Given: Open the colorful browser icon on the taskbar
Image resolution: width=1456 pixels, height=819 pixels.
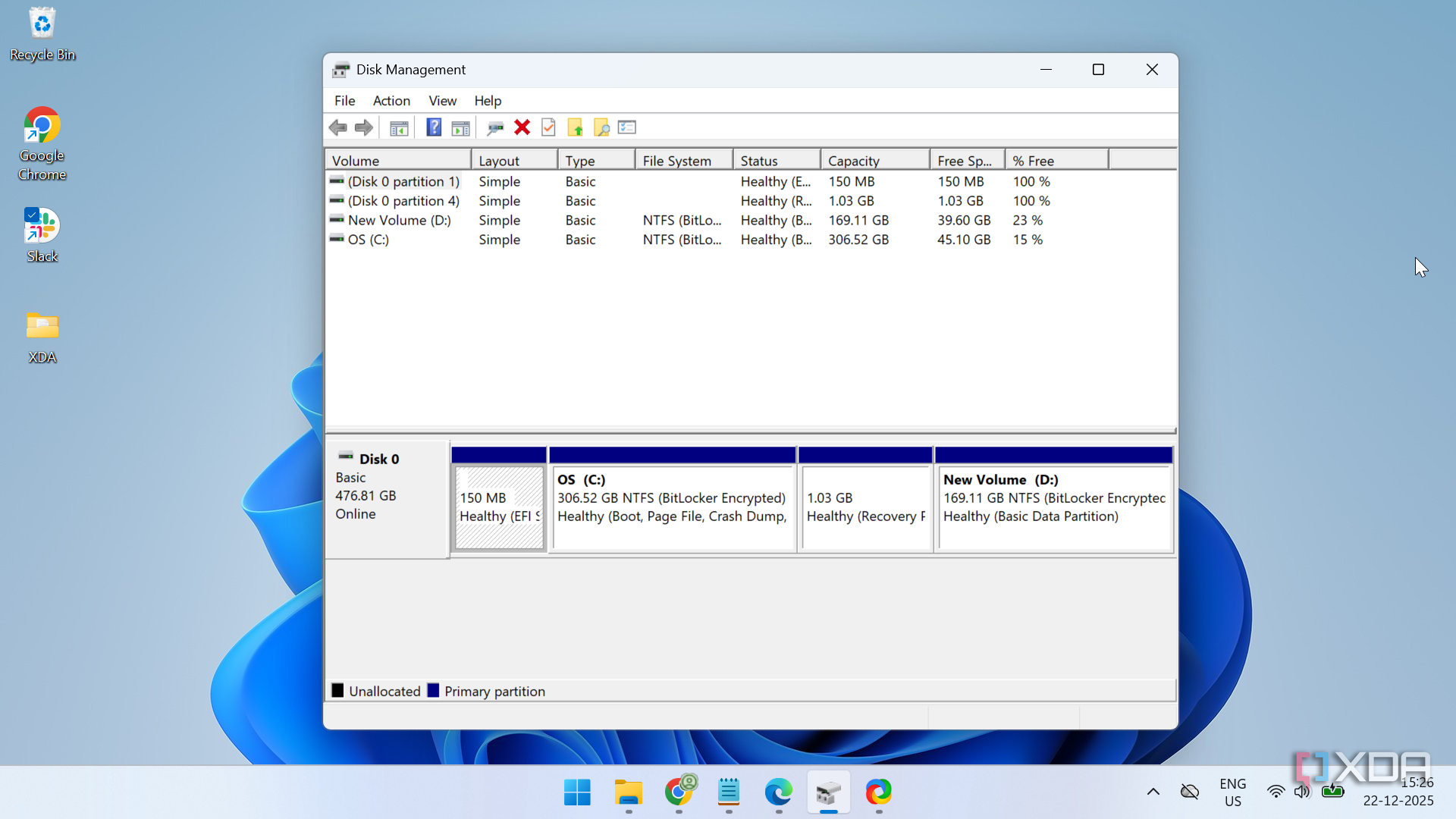Looking at the screenshot, I should click(879, 792).
